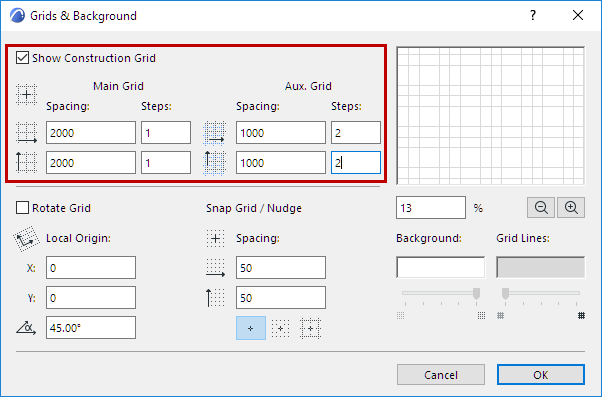Click the preview zoom percent field 13
The height and width of the screenshot is (397, 602).
pos(431,208)
